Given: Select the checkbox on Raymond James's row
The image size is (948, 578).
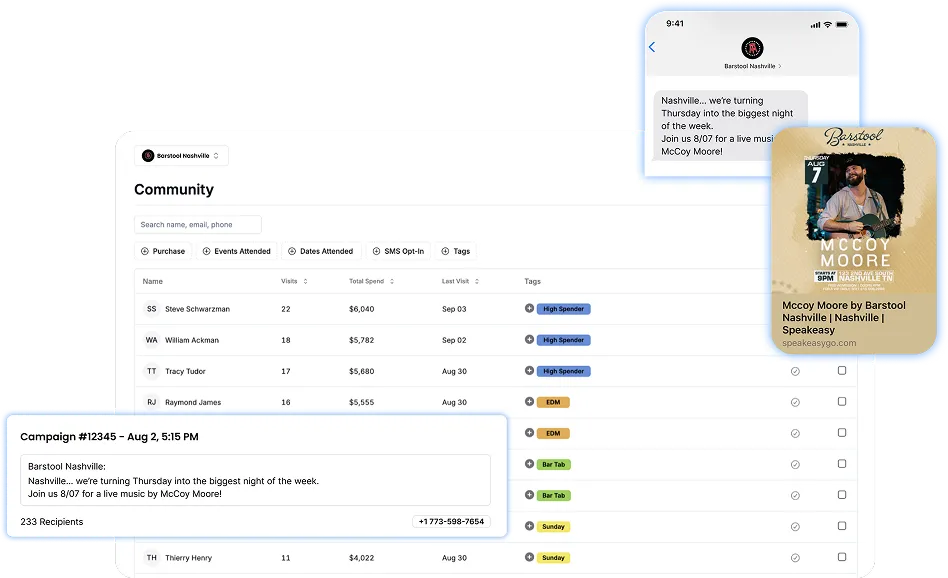Looking at the screenshot, I should coord(843,402).
